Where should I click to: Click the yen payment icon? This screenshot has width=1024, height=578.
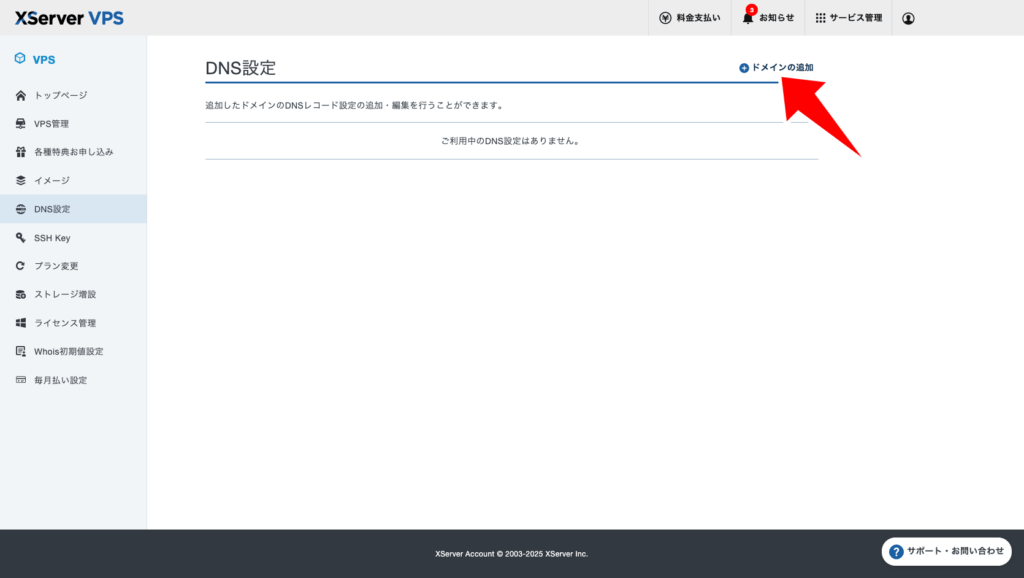point(665,18)
